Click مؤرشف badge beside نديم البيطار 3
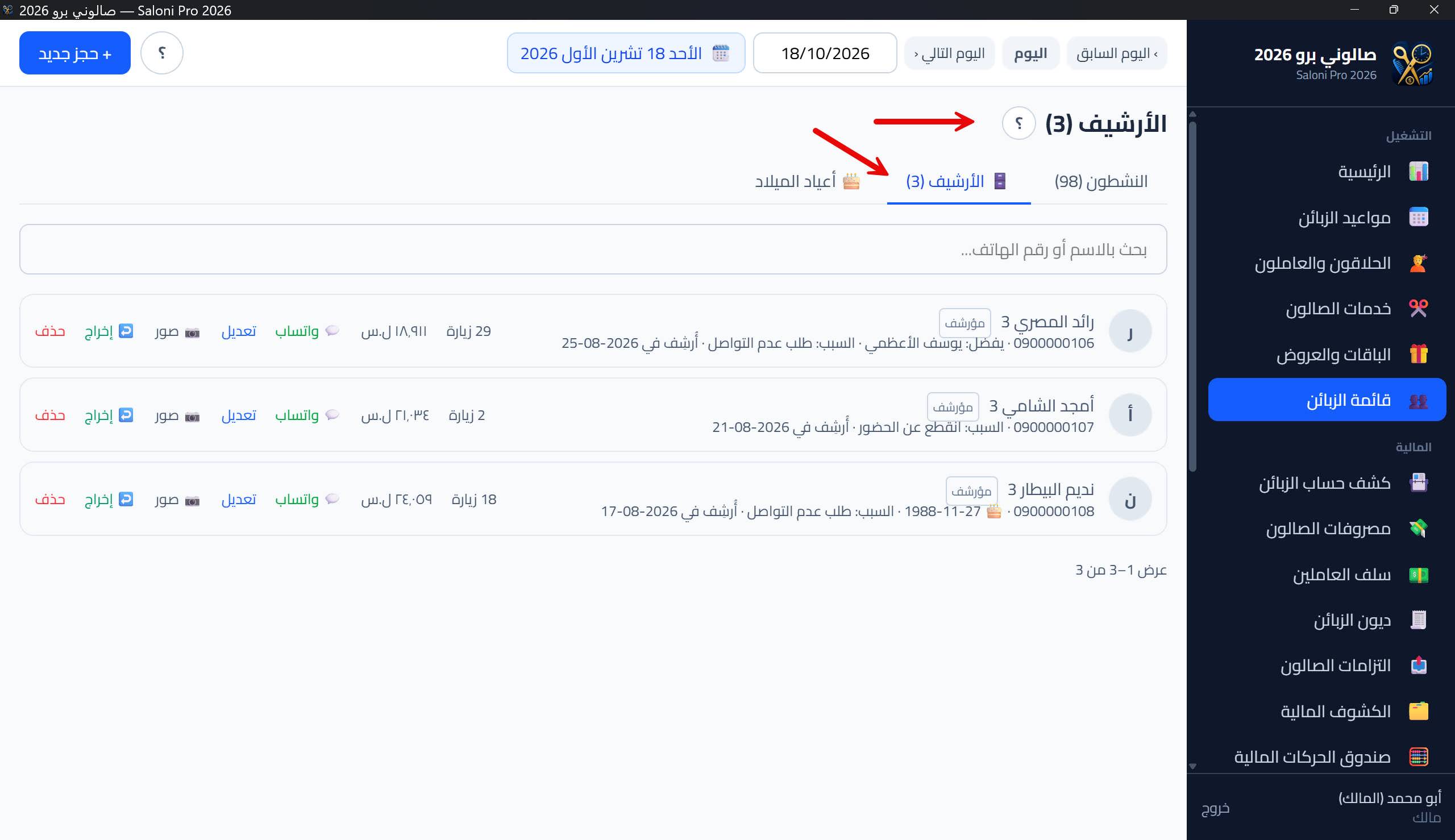The height and width of the screenshot is (840, 1455). click(971, 491)
